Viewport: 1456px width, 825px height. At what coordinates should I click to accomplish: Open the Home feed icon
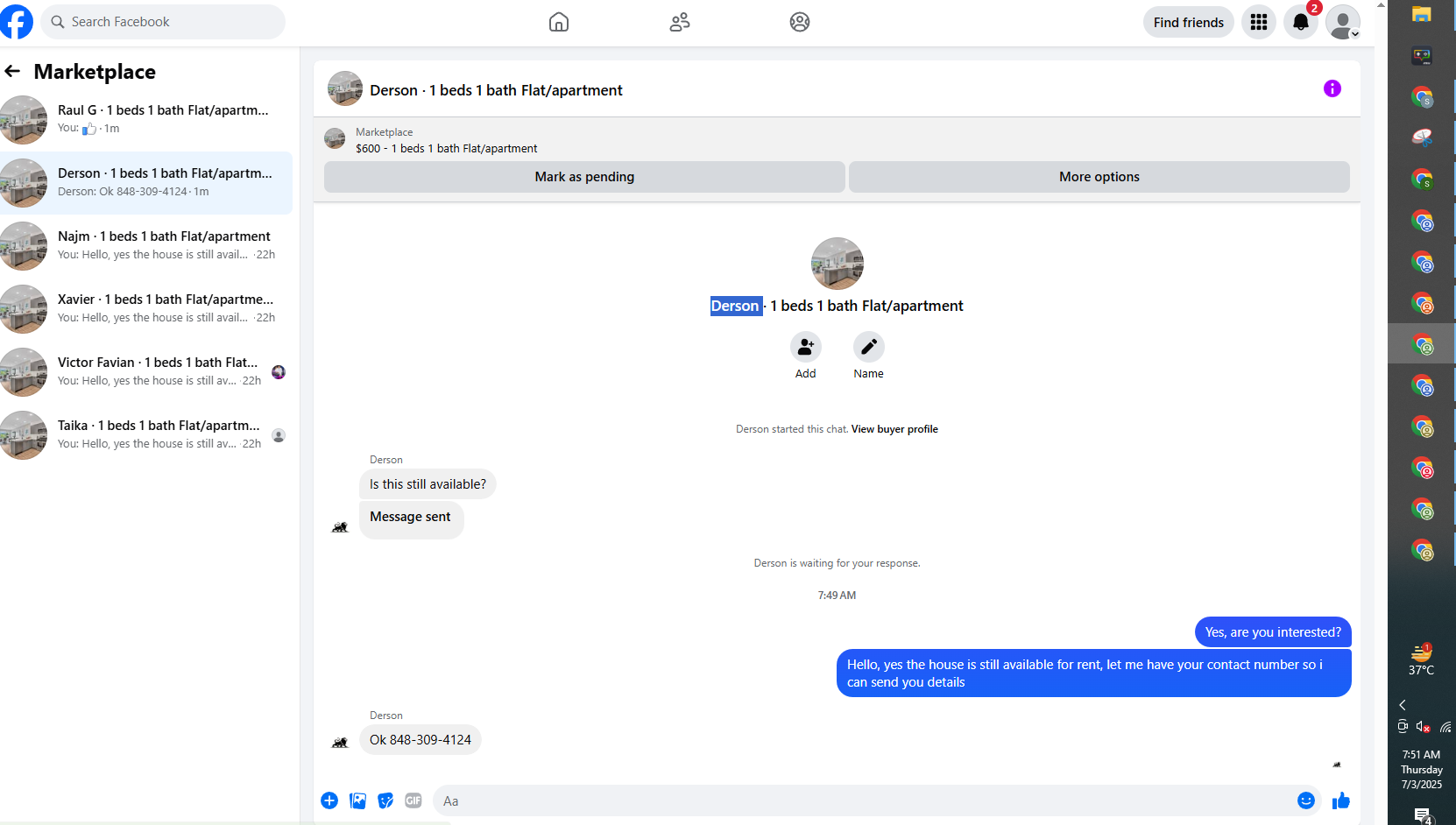click(559, 22)
